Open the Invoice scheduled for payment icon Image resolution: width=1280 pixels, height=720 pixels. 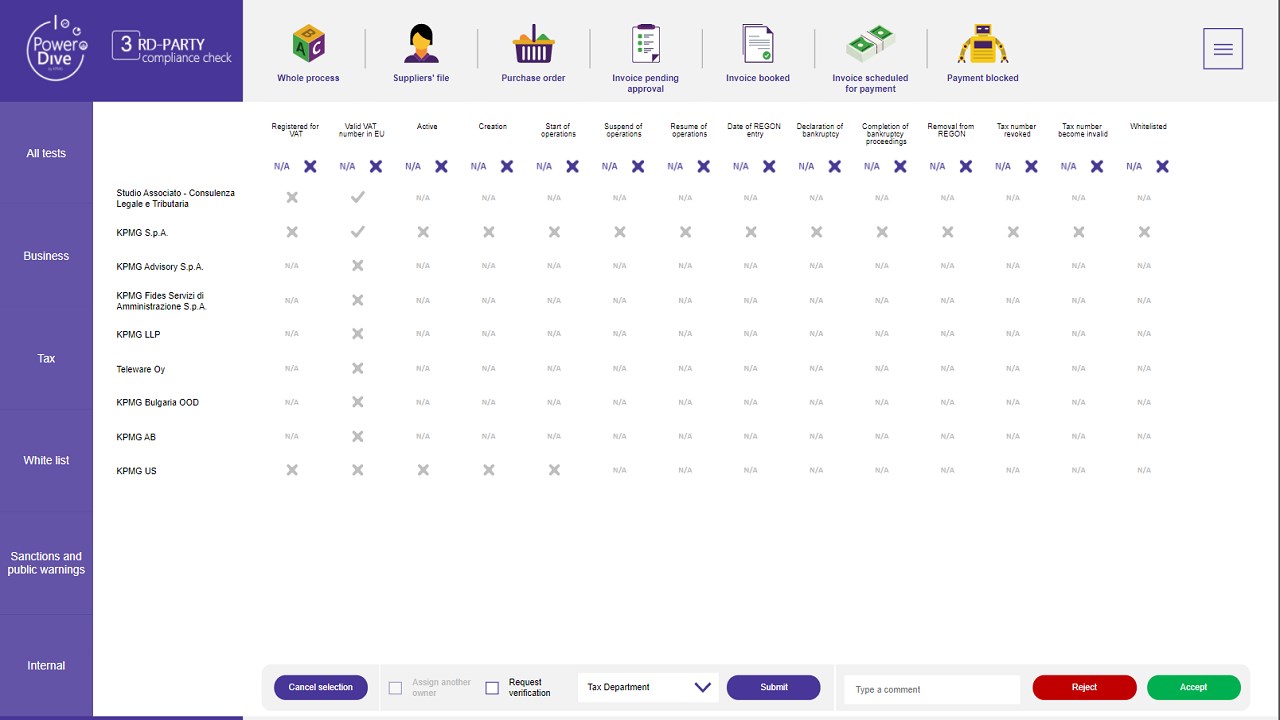pyautogui.click(x=870, y=44)
